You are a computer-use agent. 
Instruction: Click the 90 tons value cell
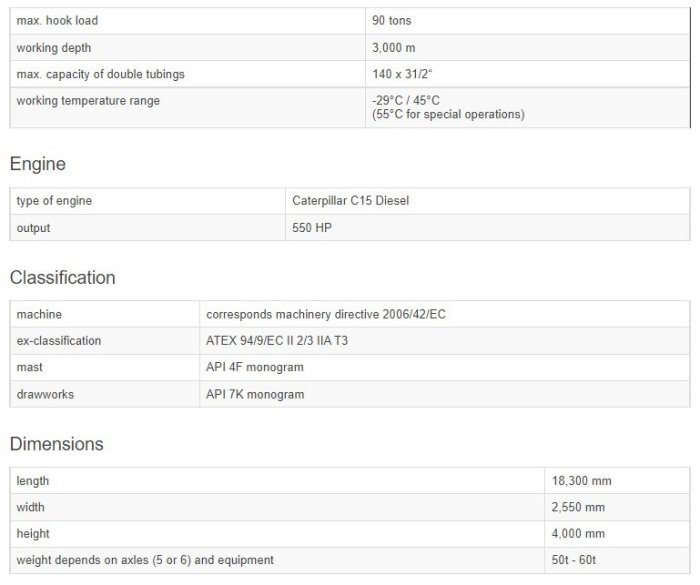(x=391, y=20)
